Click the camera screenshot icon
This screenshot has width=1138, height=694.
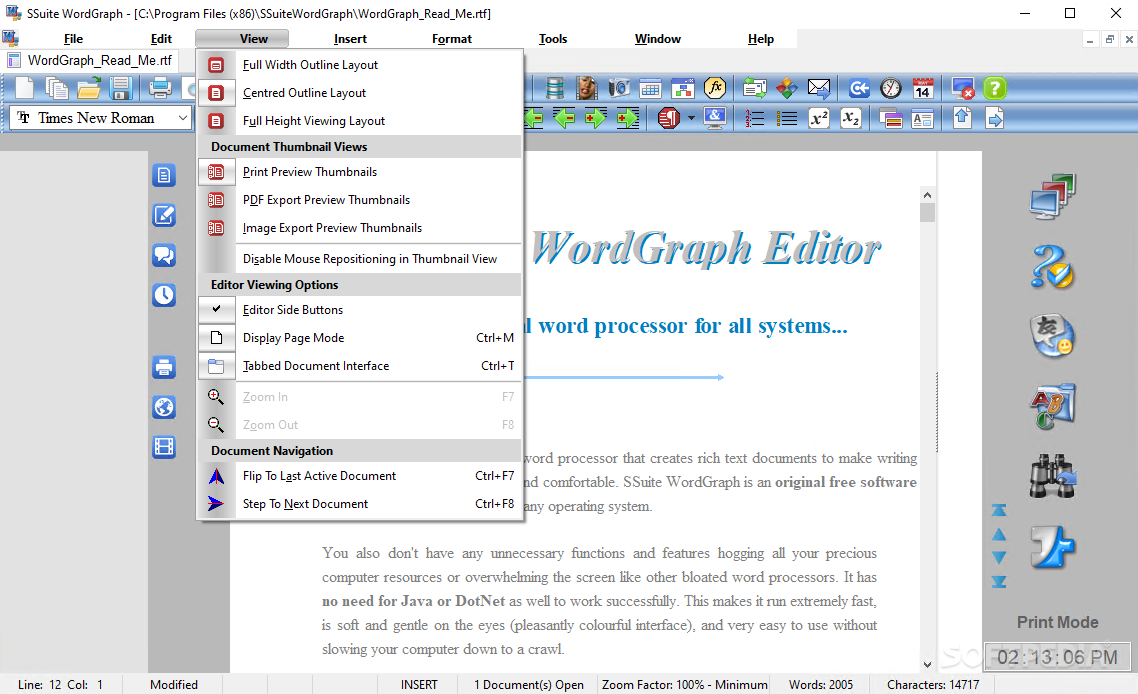tap(618, 89)
